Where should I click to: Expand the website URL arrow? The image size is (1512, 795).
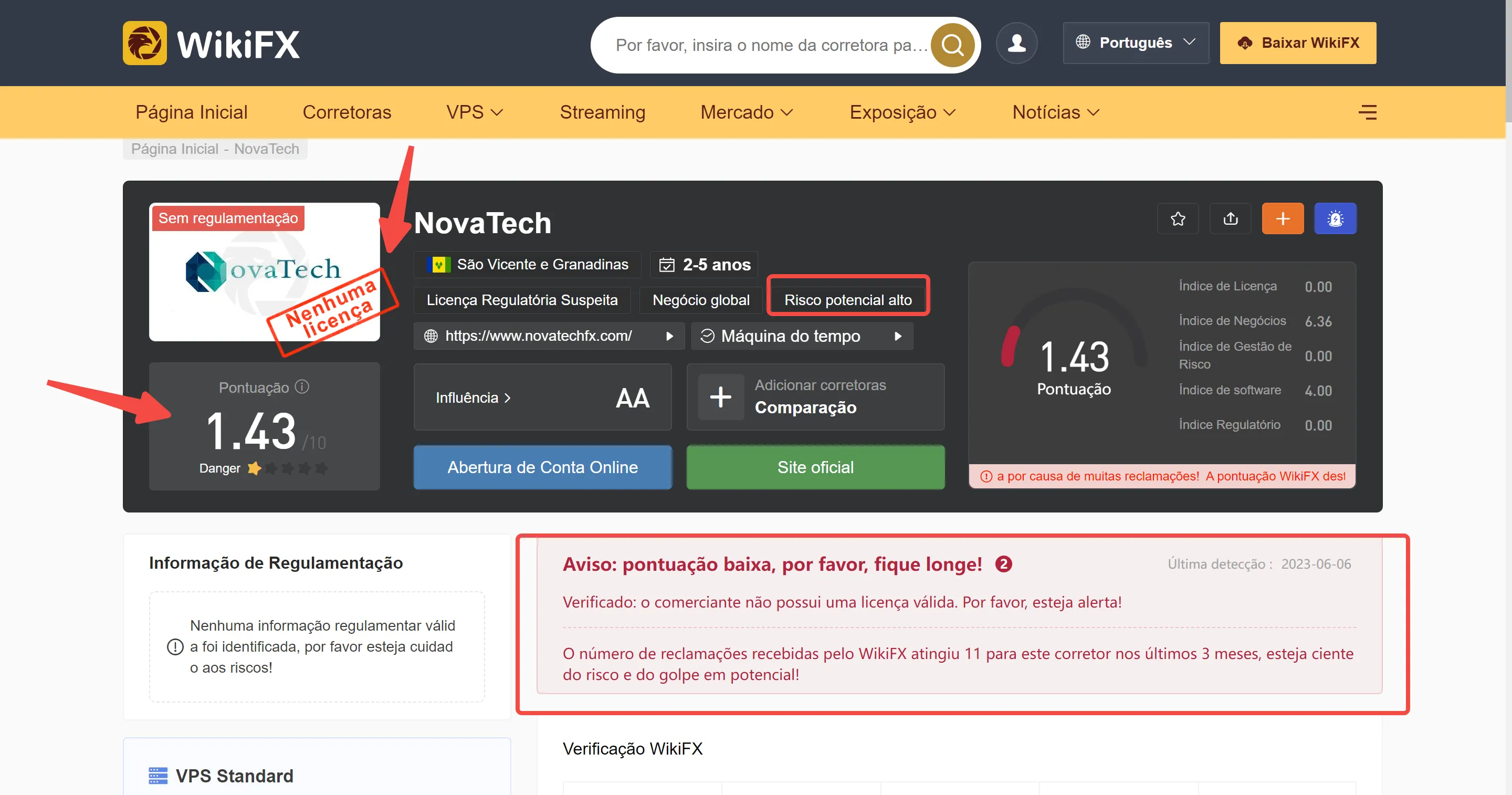[x=669, y=336]
